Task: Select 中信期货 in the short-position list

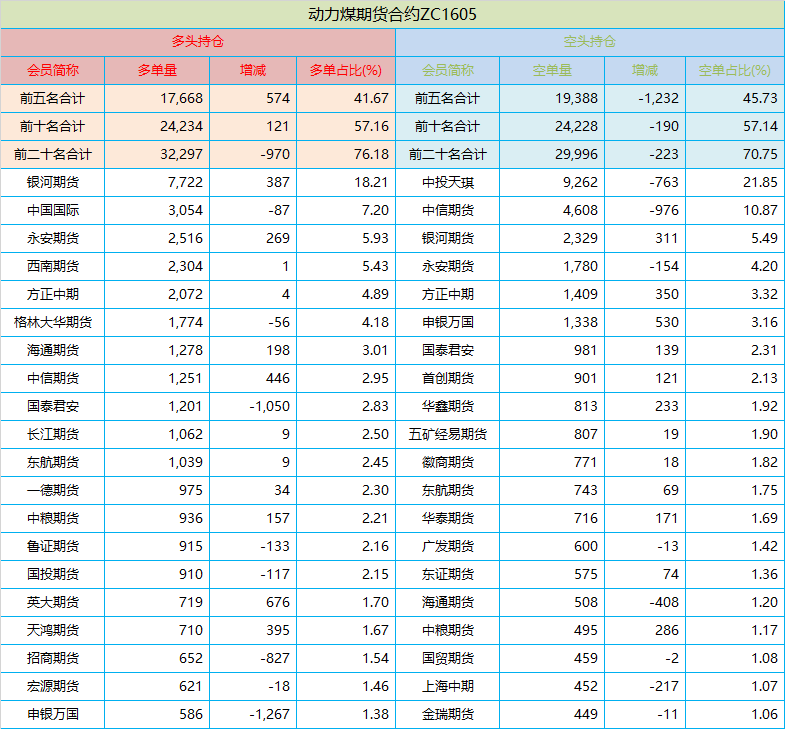Action: (448, 210)
